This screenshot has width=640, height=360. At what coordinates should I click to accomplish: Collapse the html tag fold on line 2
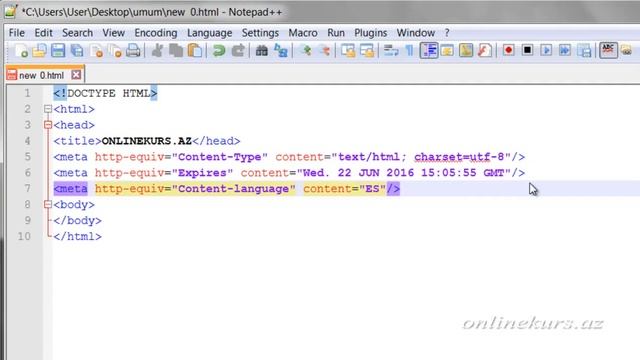(48, 109)
